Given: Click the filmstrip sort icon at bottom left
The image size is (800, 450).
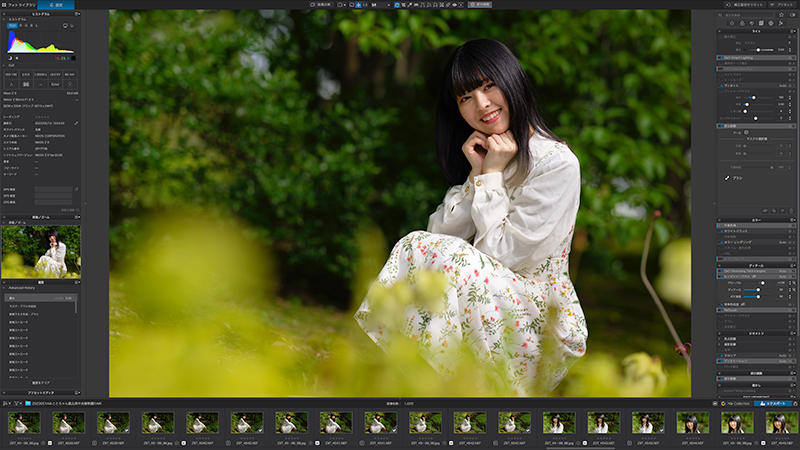Looking at the screenshot, I should pos(6,404).
